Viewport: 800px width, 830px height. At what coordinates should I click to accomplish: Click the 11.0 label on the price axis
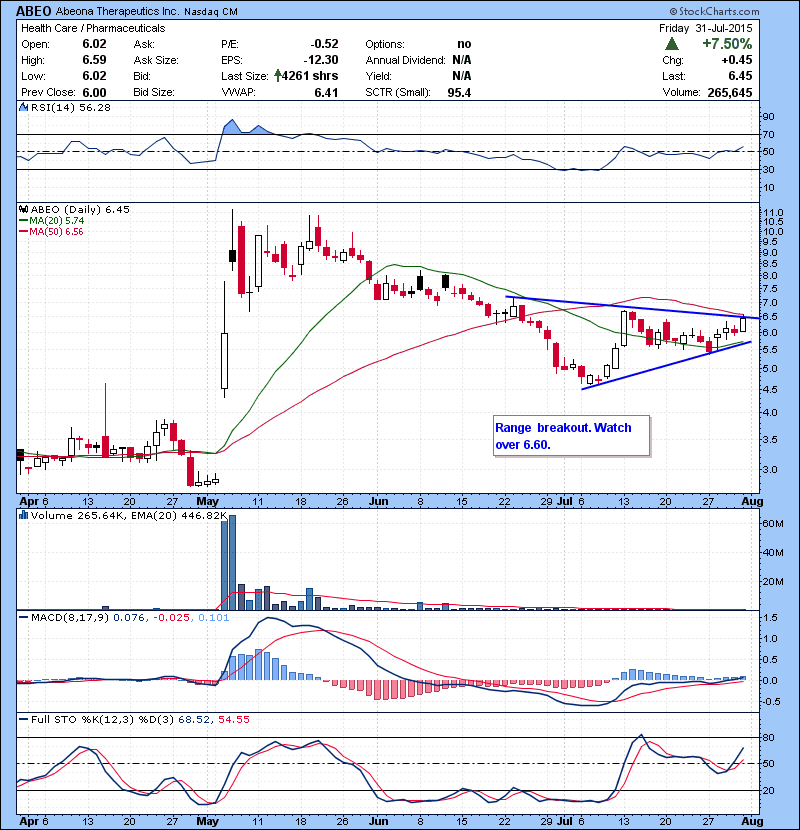tap(773, 212)
